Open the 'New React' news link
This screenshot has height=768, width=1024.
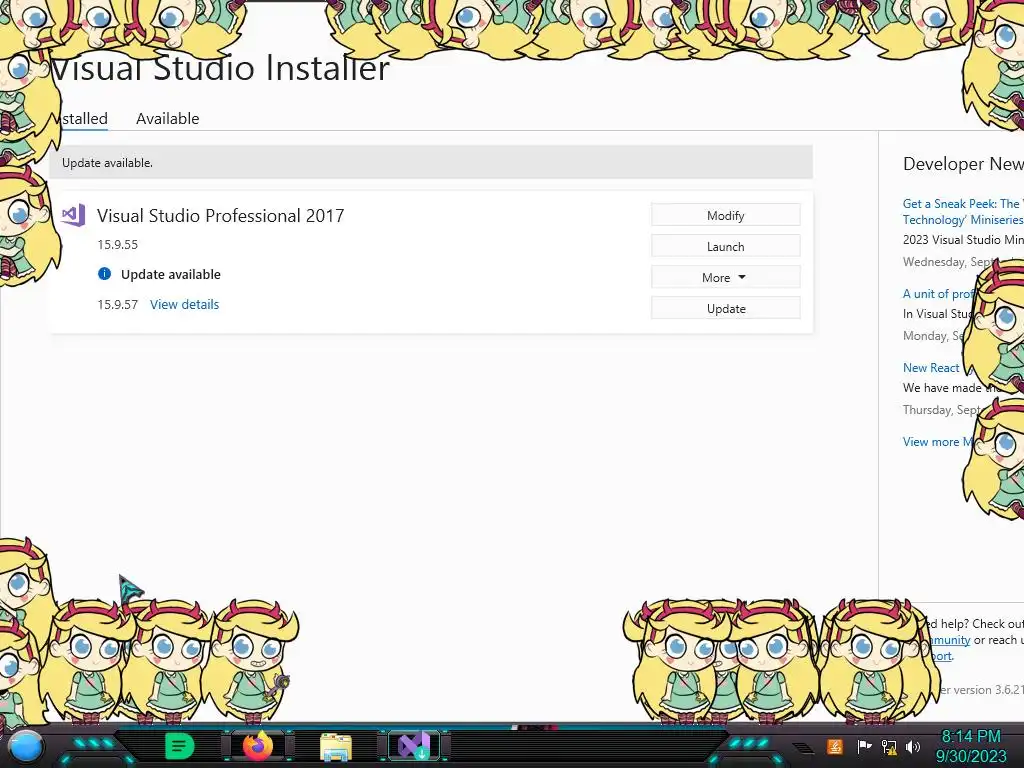coord(931,368)
